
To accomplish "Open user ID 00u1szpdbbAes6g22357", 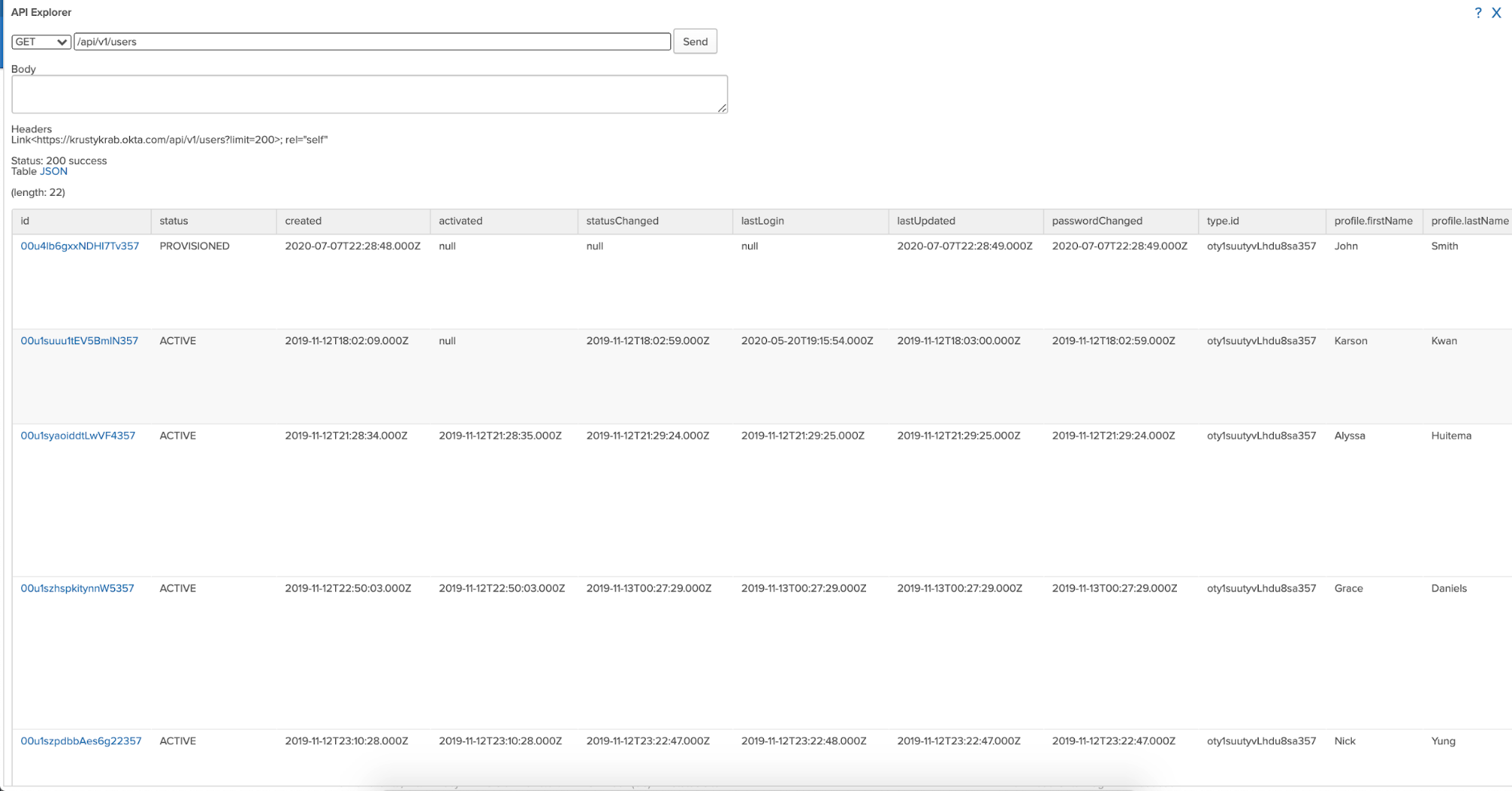I will pyautogui.click(x=81, y=741).
